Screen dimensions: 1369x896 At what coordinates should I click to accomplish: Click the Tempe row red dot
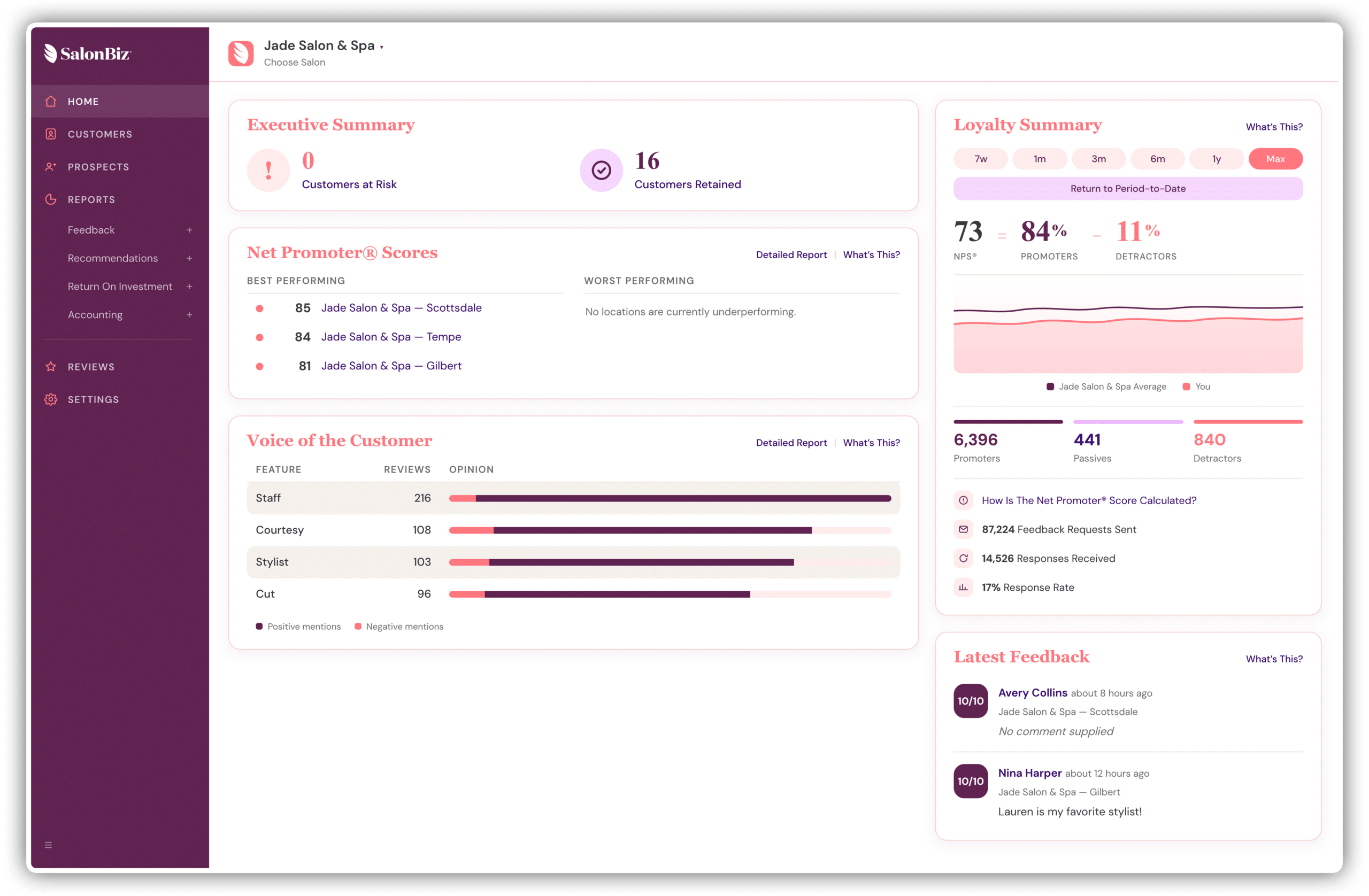pos(259,337)
